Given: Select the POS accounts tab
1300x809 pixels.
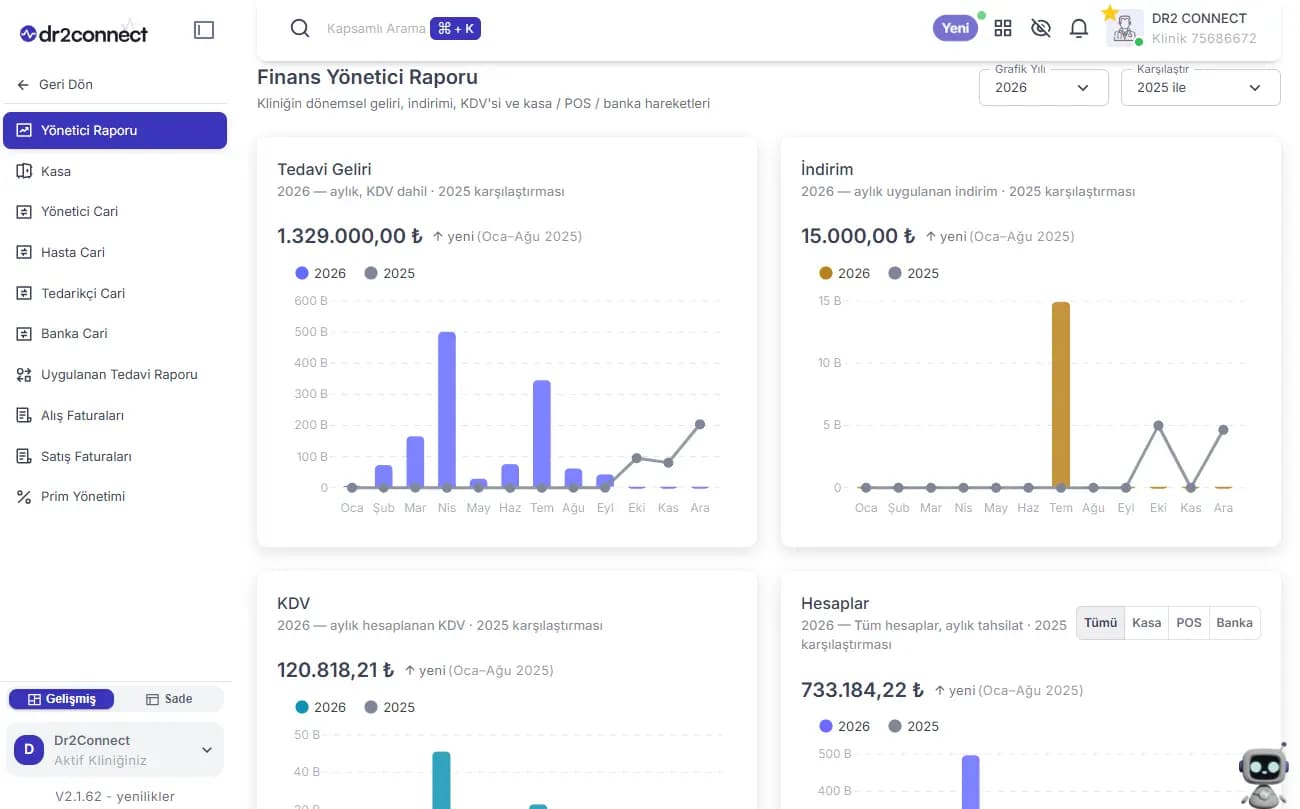Looking at the screenshot, I should 1189,623.
